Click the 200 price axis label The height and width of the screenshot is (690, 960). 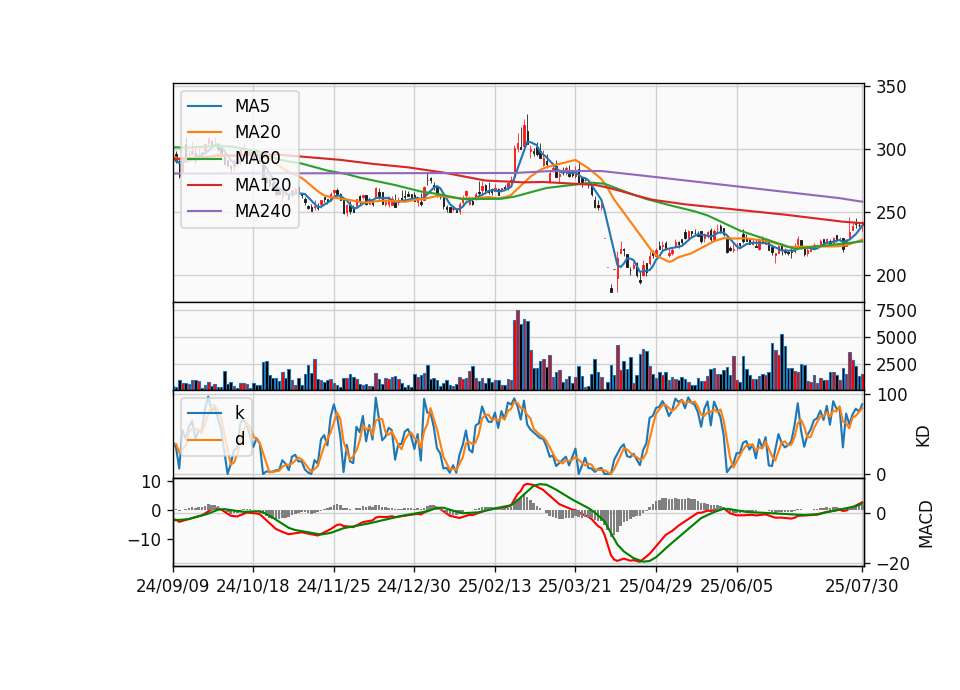(x=891, y=276)
